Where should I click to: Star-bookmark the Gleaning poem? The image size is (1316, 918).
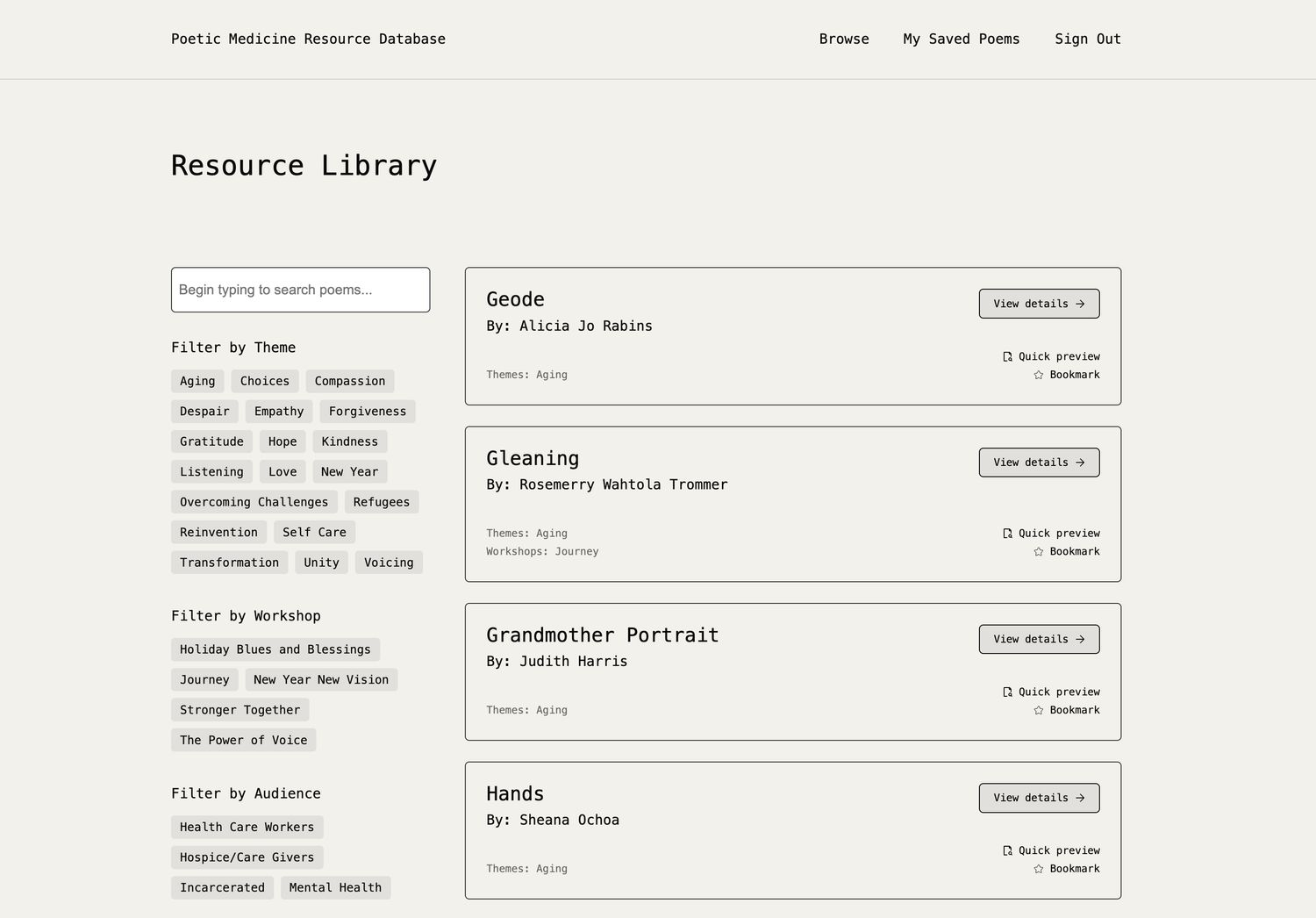pyautogui.click(x=1039, y=552)
